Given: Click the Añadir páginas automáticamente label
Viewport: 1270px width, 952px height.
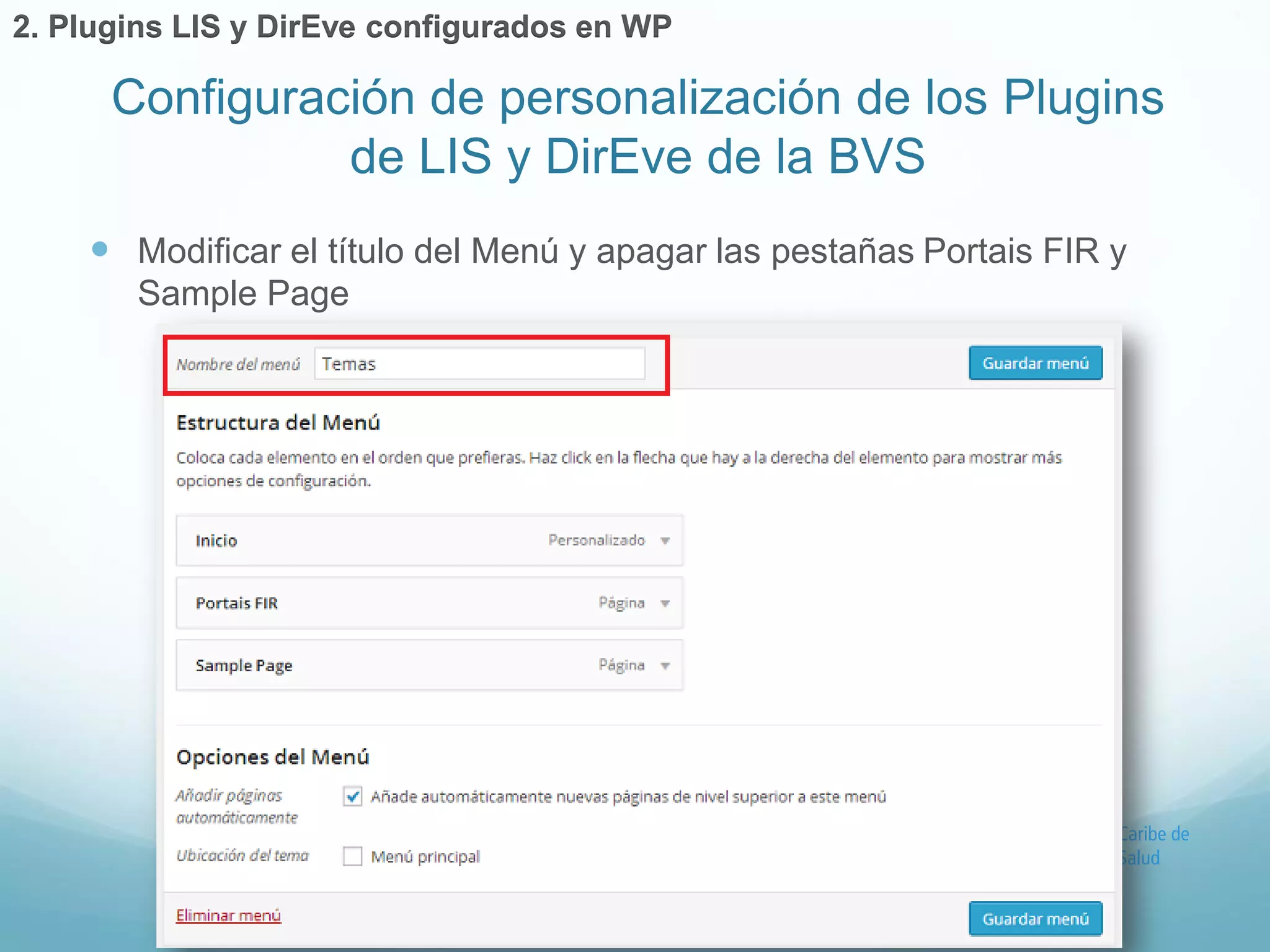Looking at the screenshot, I should (237, 806).
